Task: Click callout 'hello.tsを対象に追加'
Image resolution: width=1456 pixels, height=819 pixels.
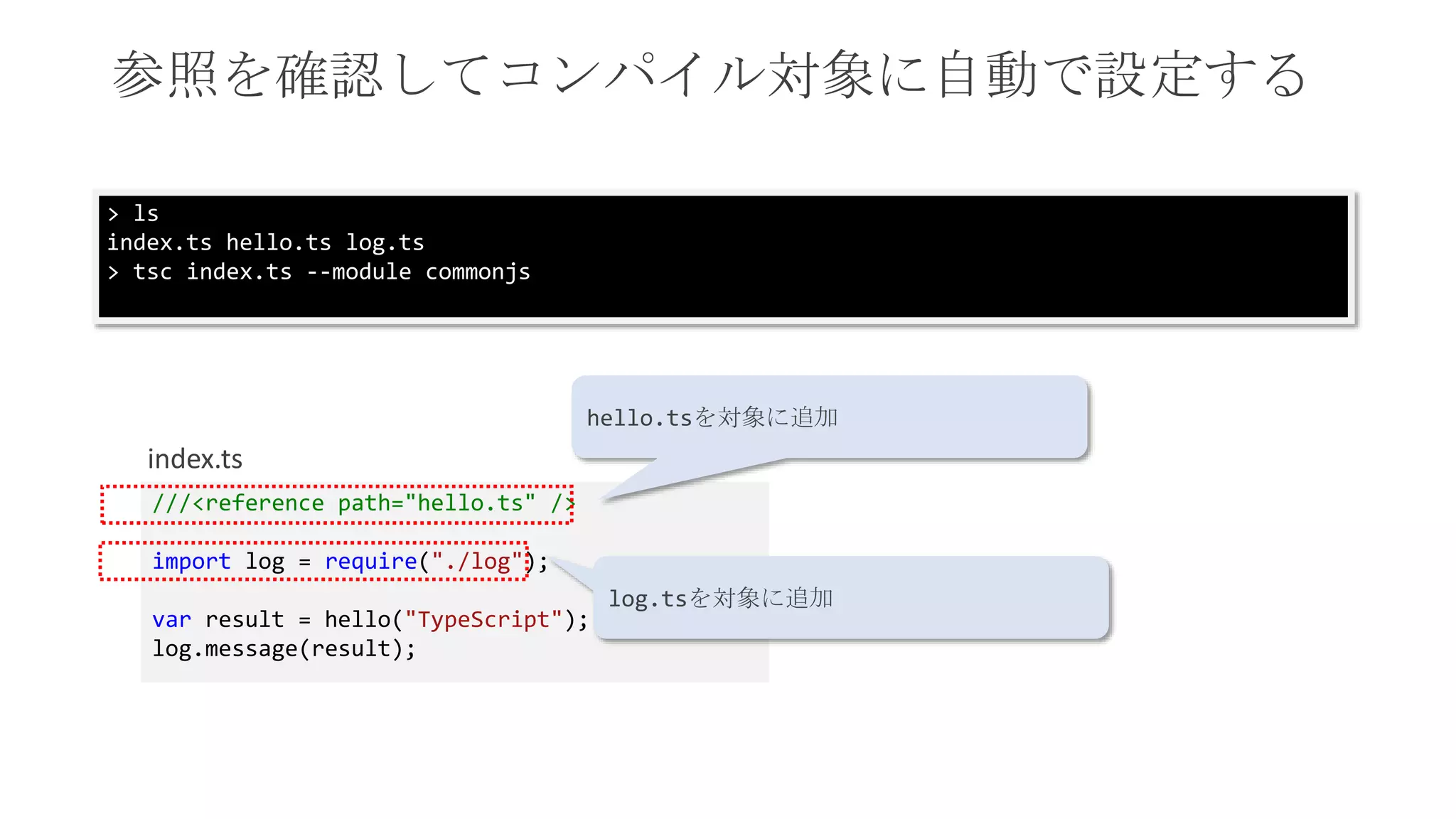Action: pos(830,417)
